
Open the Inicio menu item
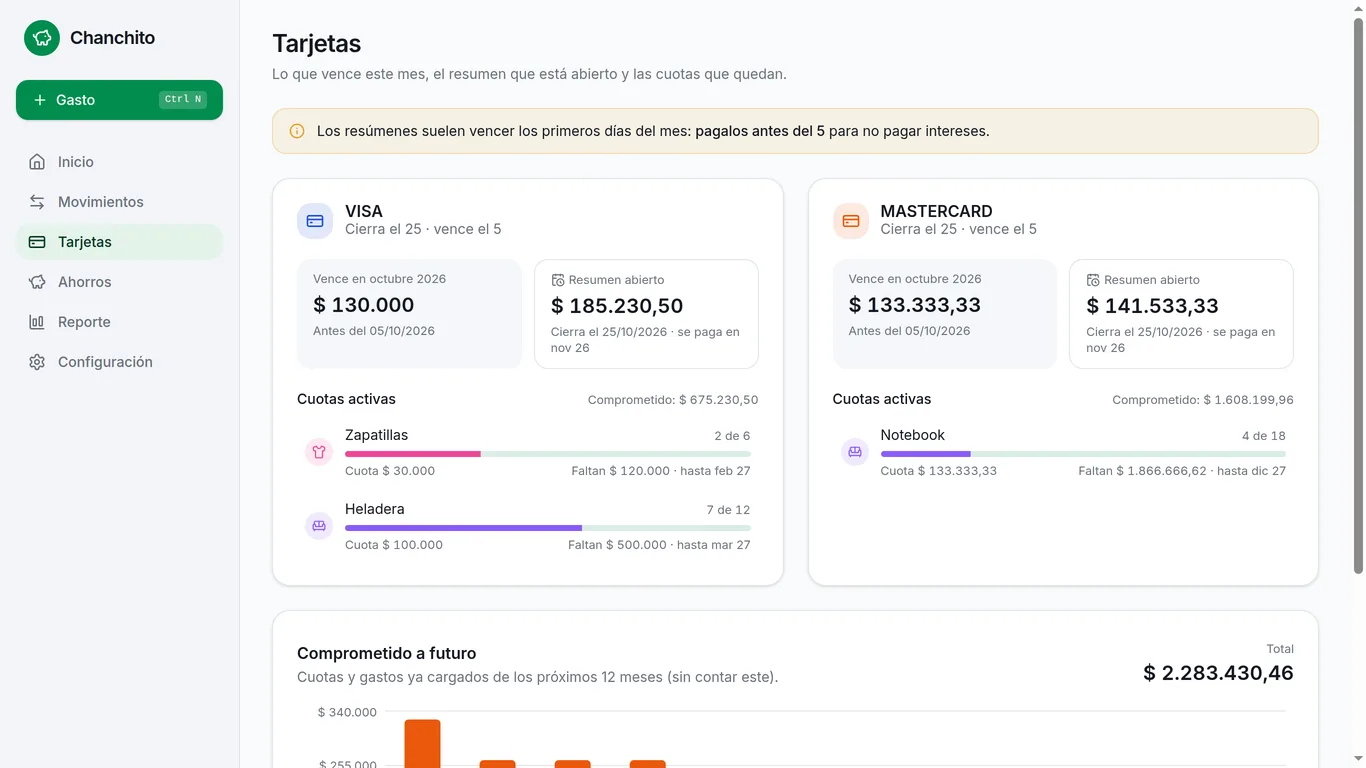click(119, 162)
